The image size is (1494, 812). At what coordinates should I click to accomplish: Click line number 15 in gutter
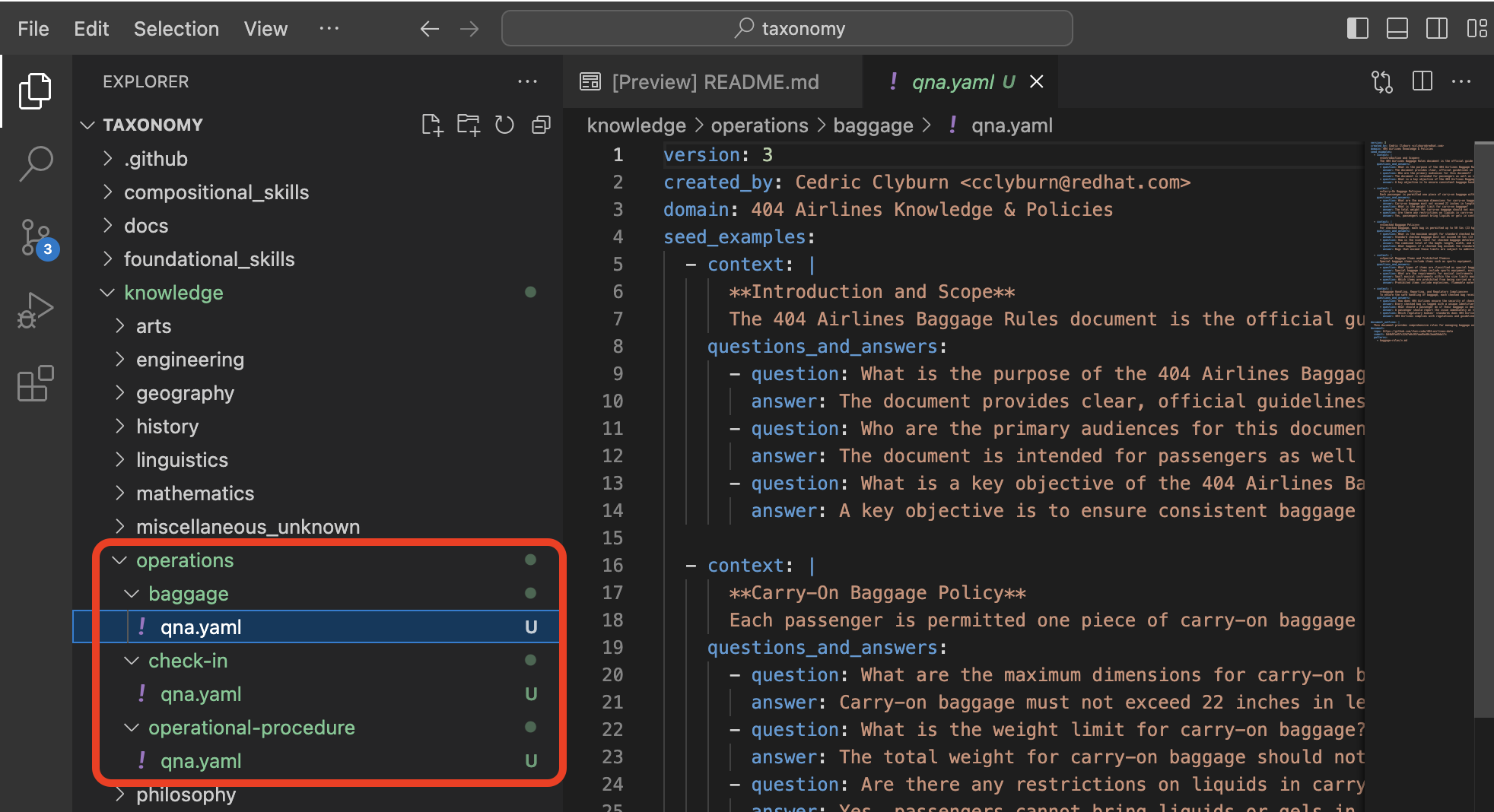613,538
